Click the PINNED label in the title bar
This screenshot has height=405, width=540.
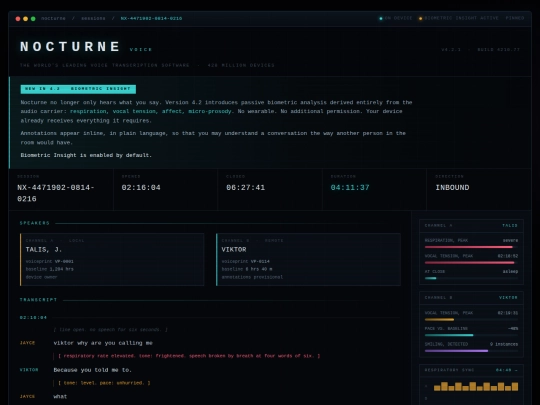515,18
